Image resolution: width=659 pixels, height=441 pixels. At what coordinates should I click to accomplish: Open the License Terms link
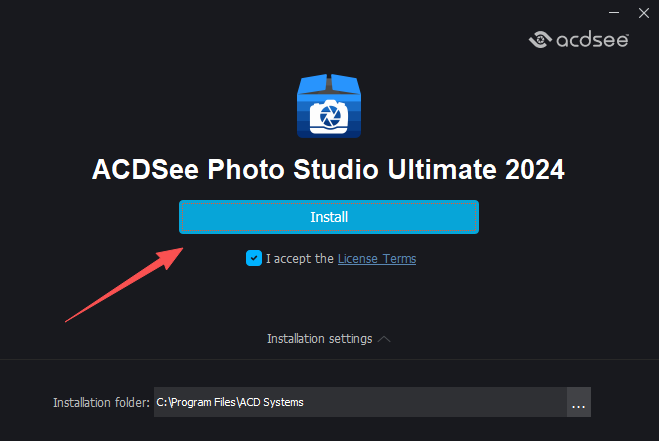point(376,258)
